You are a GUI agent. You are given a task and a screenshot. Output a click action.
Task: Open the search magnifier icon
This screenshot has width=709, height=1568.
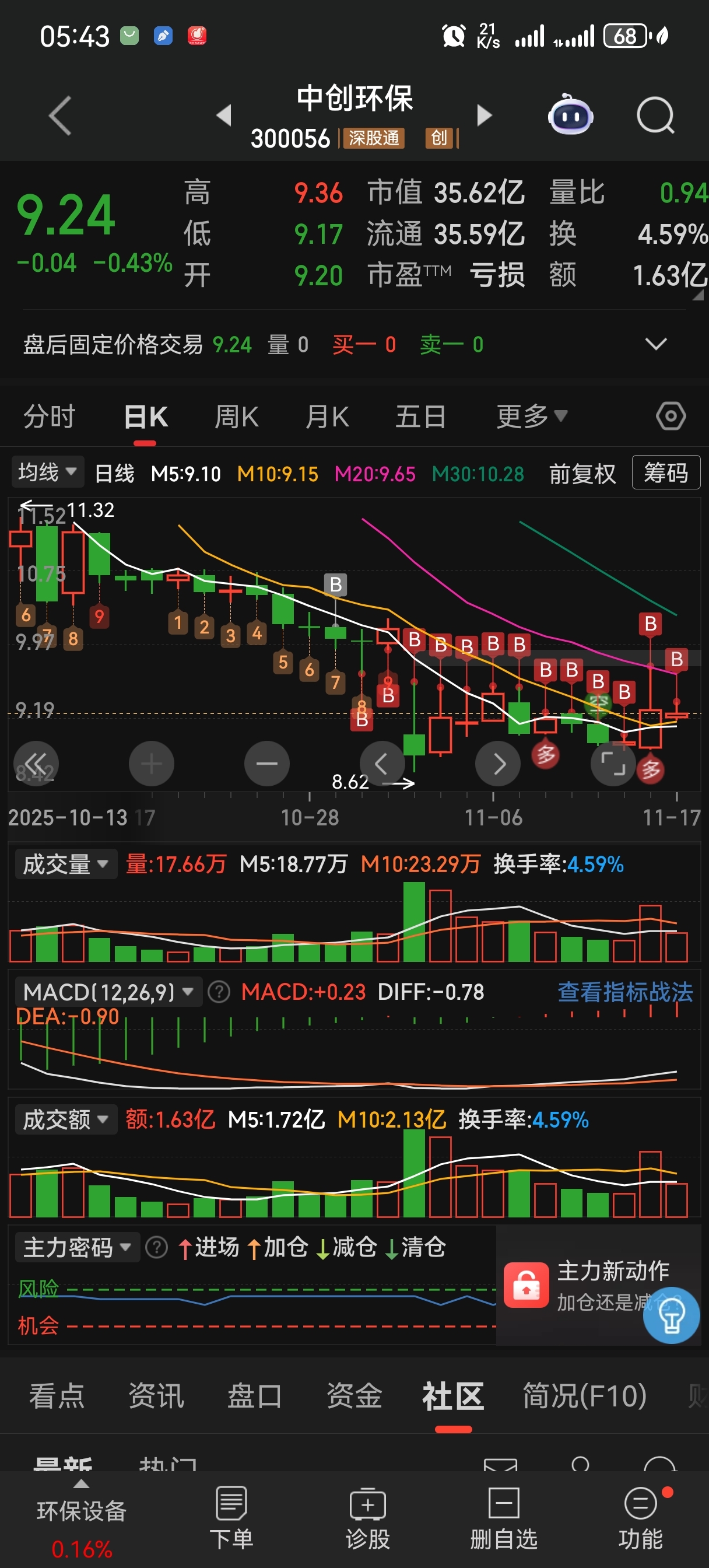coord(655,114)
